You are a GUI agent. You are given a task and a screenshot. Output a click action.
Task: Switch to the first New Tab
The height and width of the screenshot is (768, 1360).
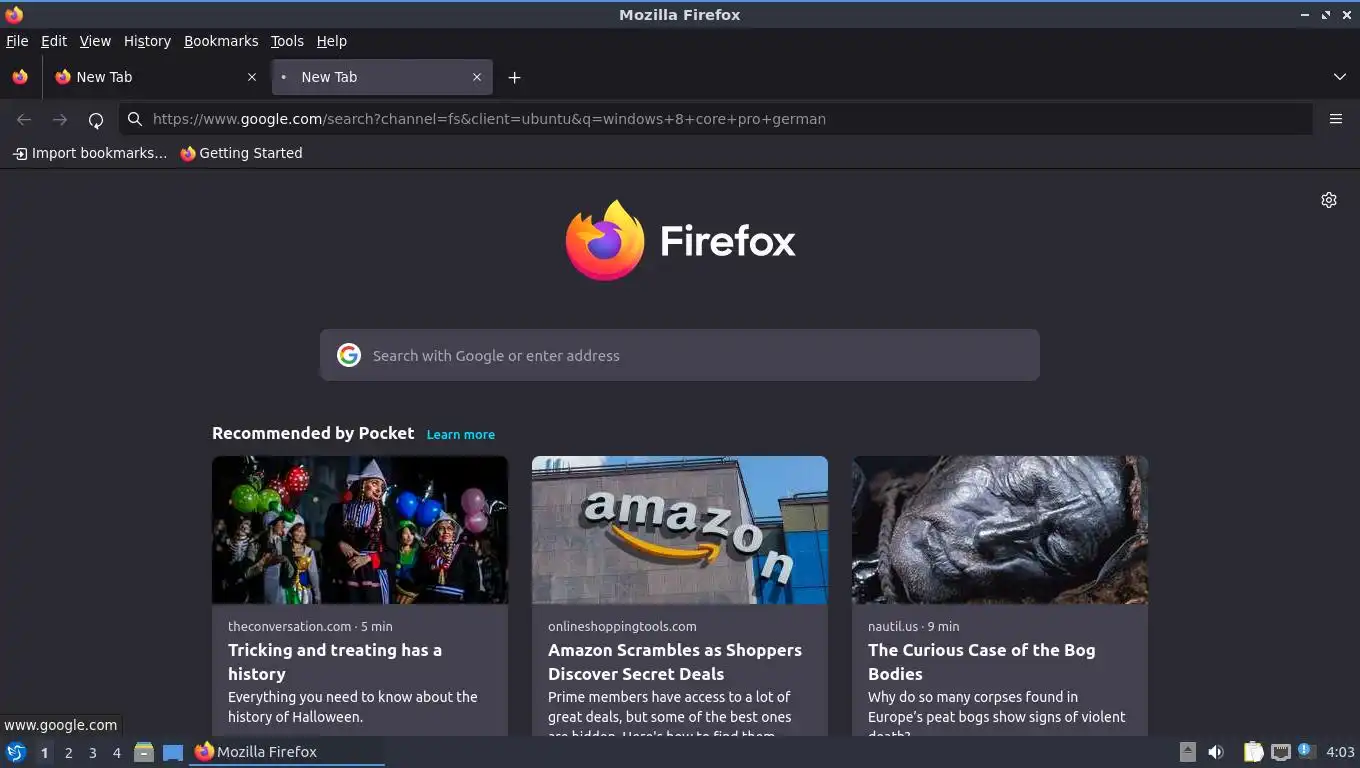156,77
